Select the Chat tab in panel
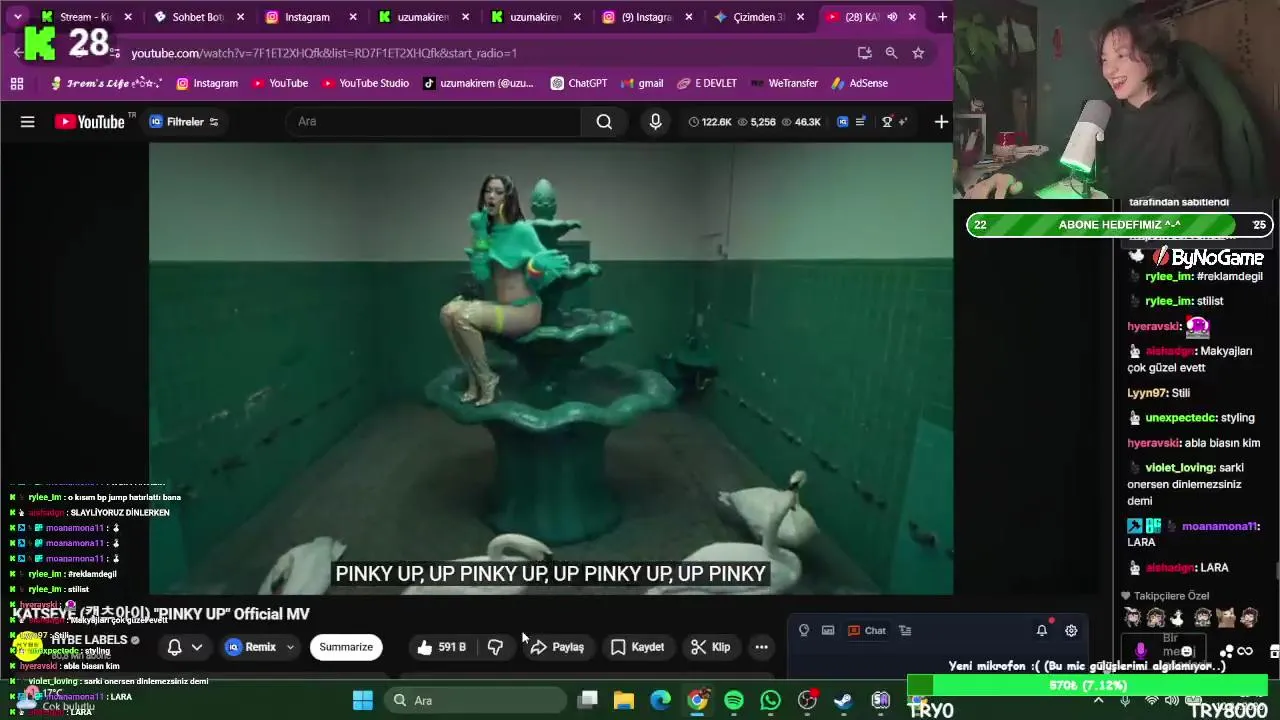Screen dimensions: 1280x720 point(867,631)
